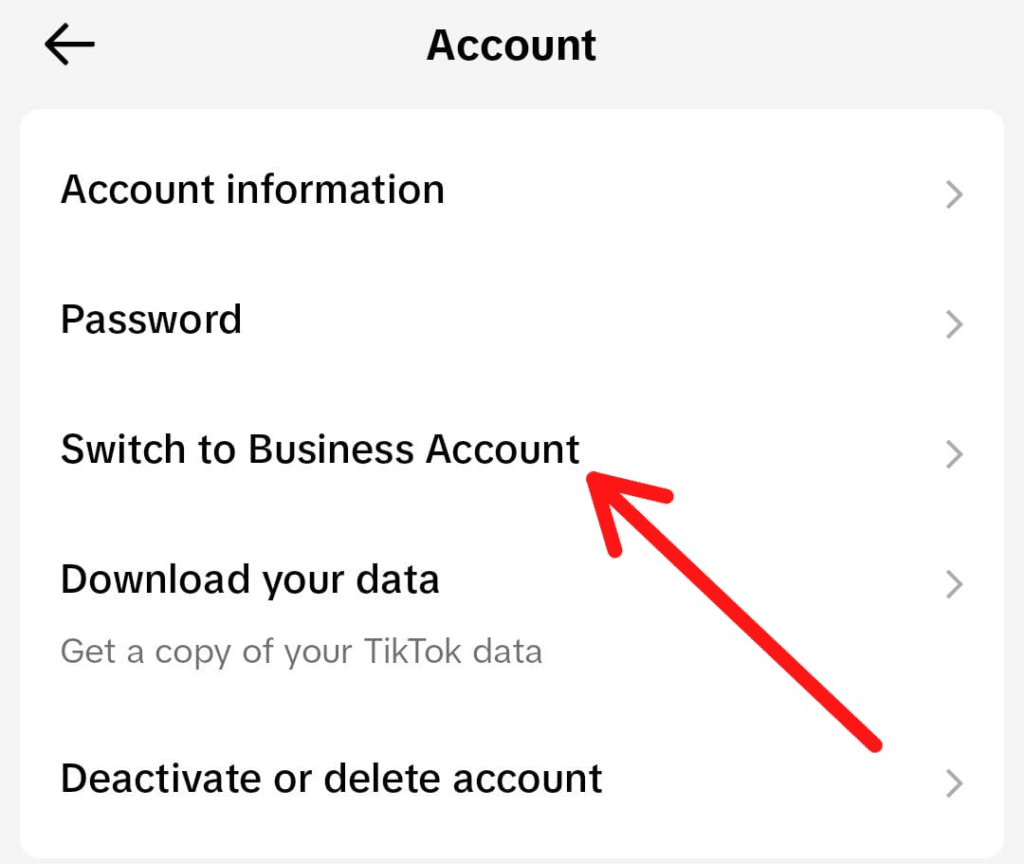Screen dimensions: 1024x864
Task: Click the chevron icon beside Password
Action: click(x=954, y=325)
